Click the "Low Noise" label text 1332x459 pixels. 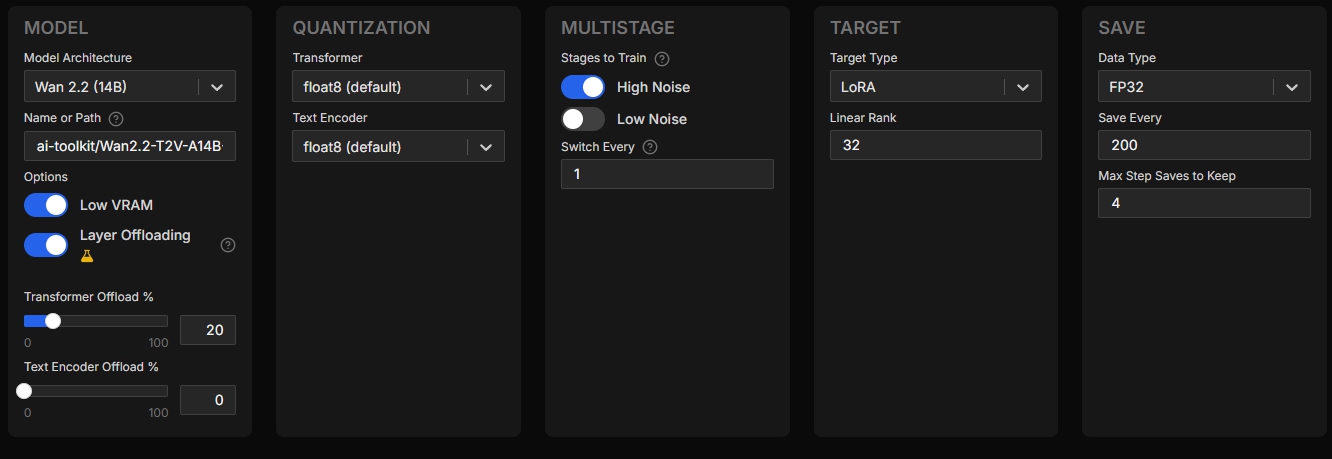(652, 119)
